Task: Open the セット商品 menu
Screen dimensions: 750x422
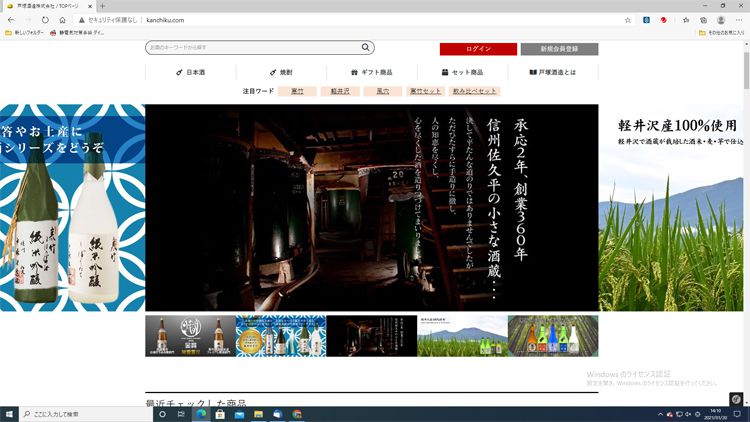Action: [463, 72]
